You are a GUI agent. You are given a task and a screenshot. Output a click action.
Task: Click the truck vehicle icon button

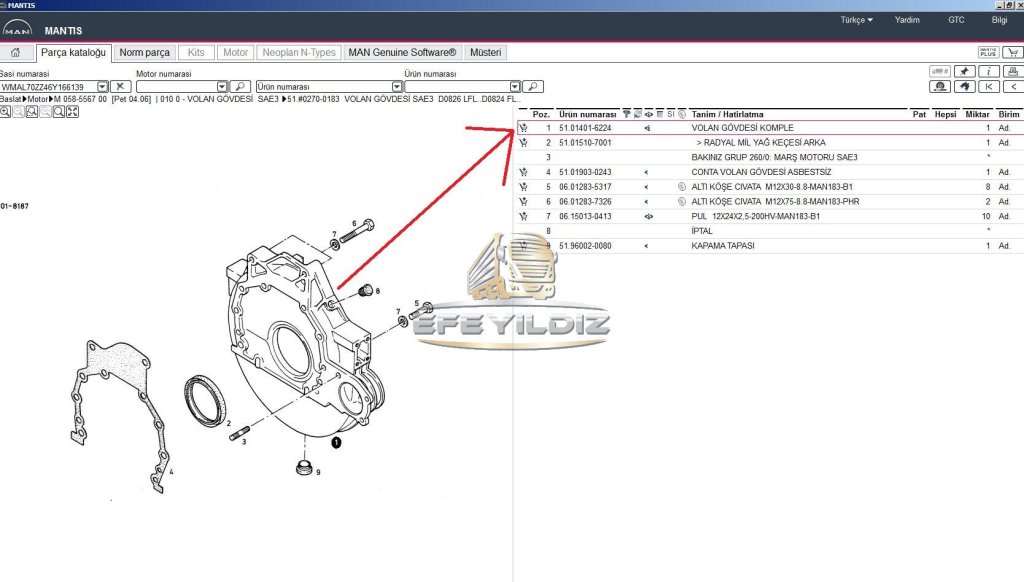pyautogui.click(x=940, y=71)
